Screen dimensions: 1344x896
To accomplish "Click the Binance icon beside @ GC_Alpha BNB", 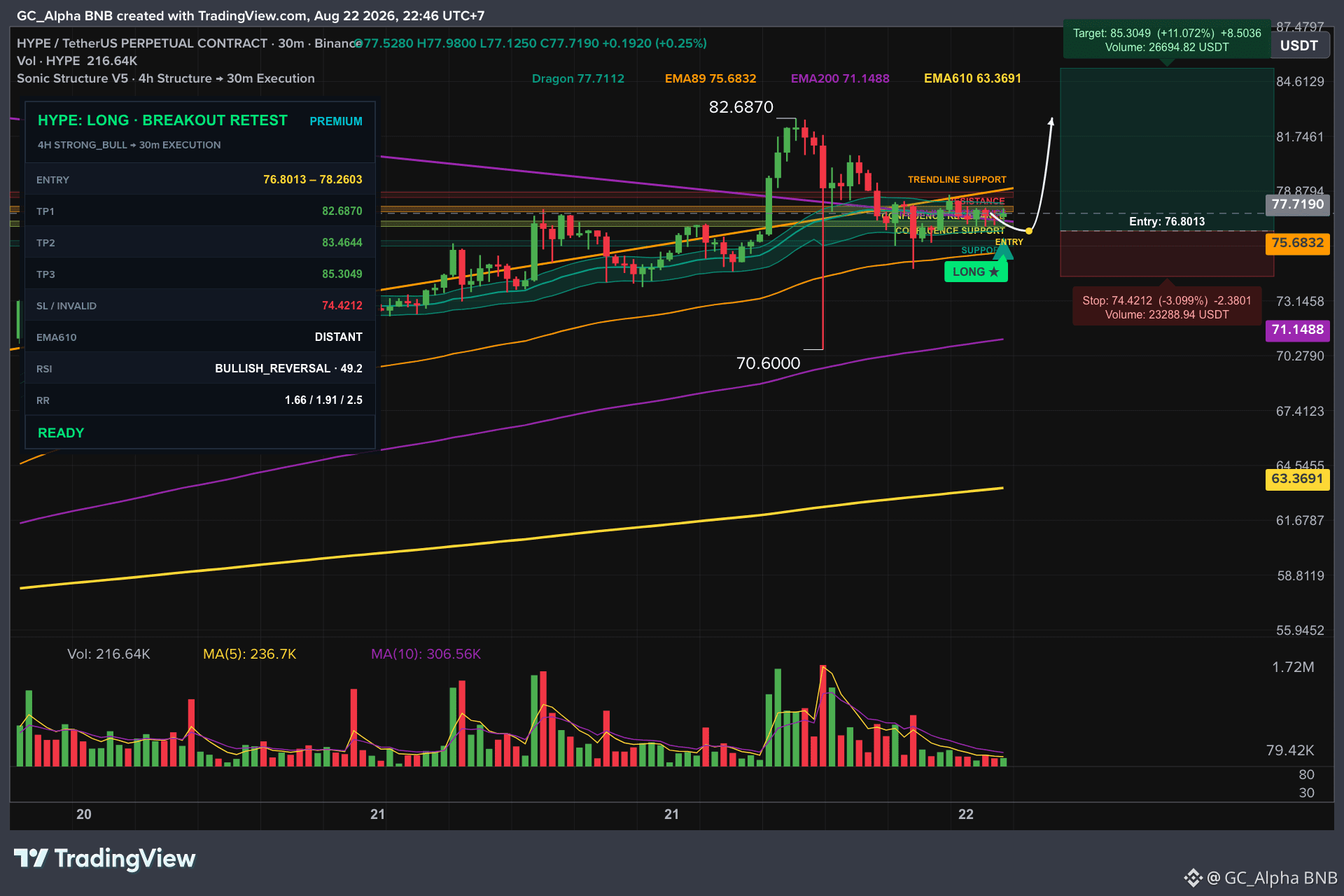I will point(1193,878).
